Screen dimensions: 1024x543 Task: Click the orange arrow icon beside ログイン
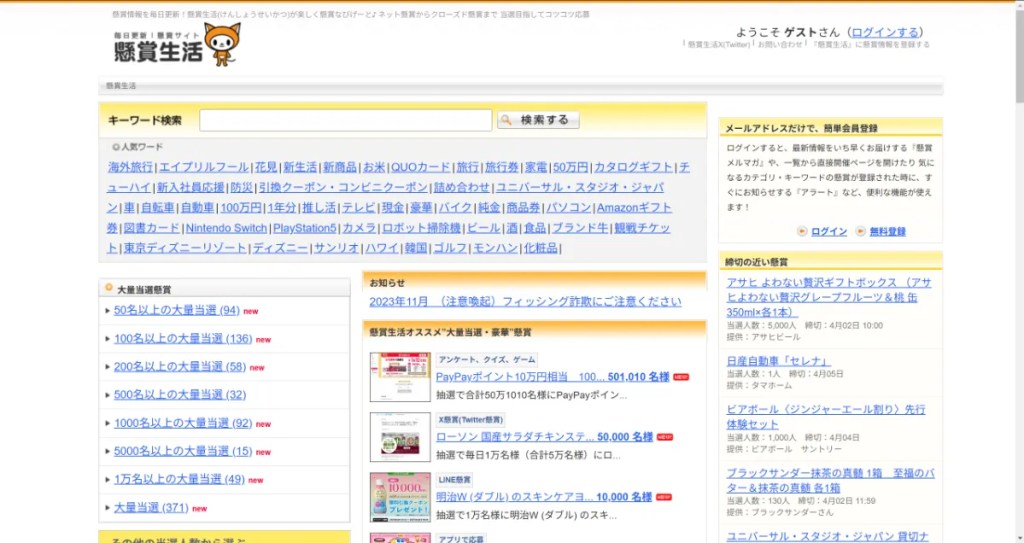pyautogui.click(x=802, y=231)
